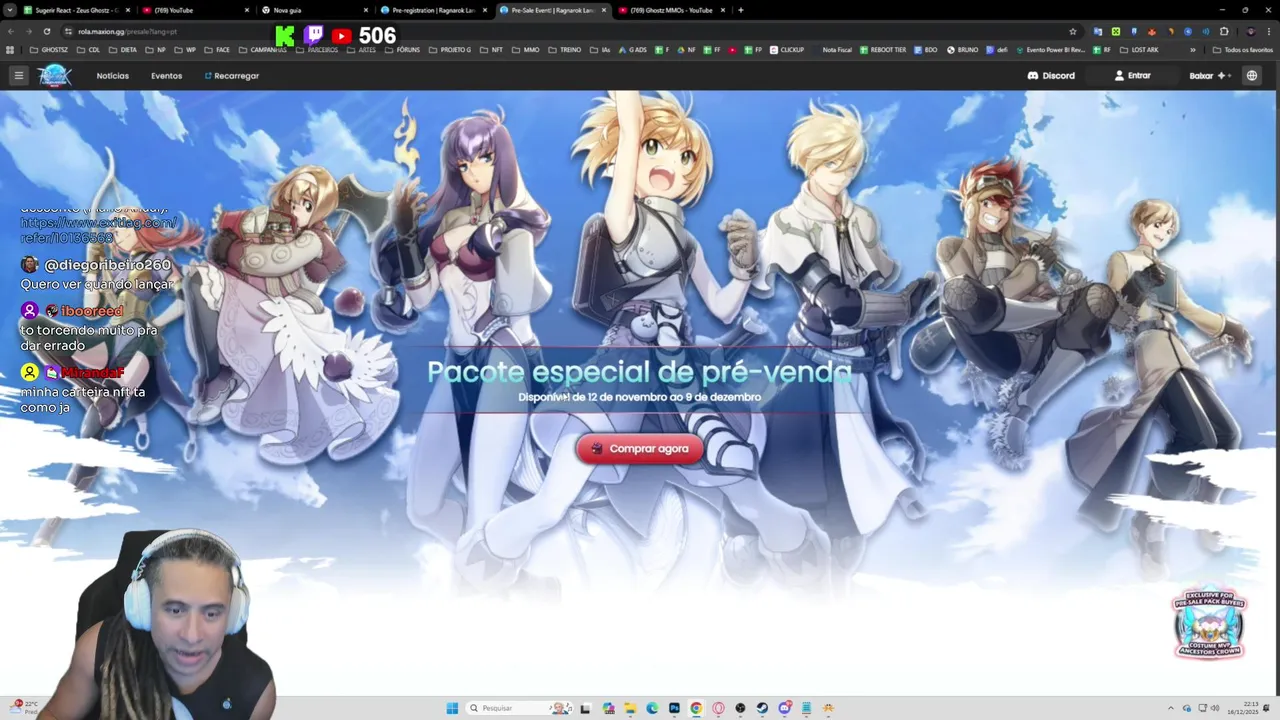Switch to (769) Ghostz MMOs YouTube tab
Viewport: 1280px width, 720px height.
(671, 10)
